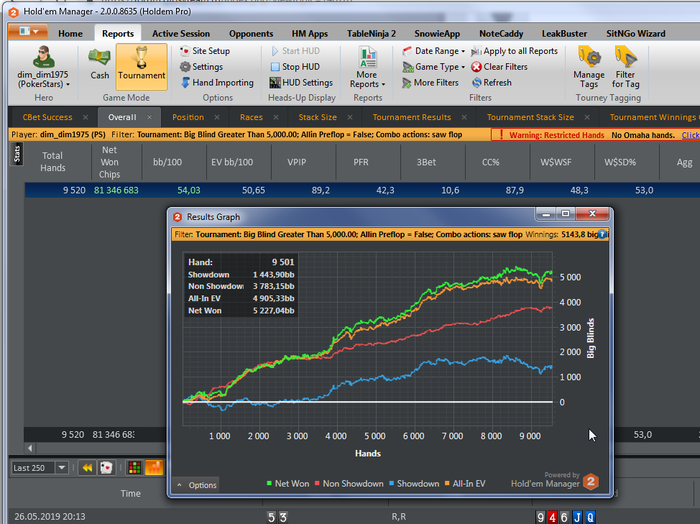Open Site Setup
Screen dimensions: 700x524
click(205, 51)
